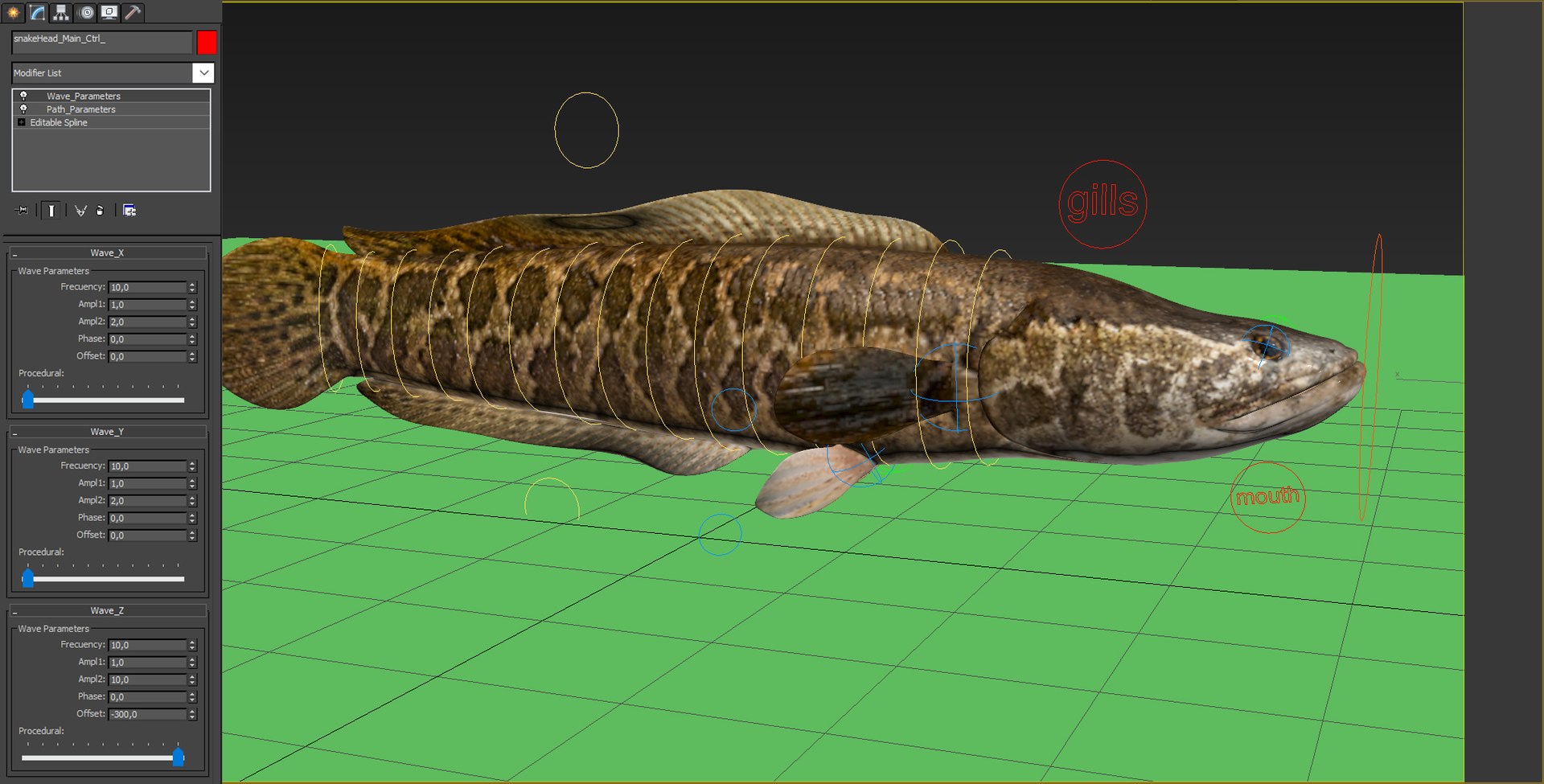Click Make Unique icon
The width and height of the screenshot is (1544, 784).
(80, 210)
